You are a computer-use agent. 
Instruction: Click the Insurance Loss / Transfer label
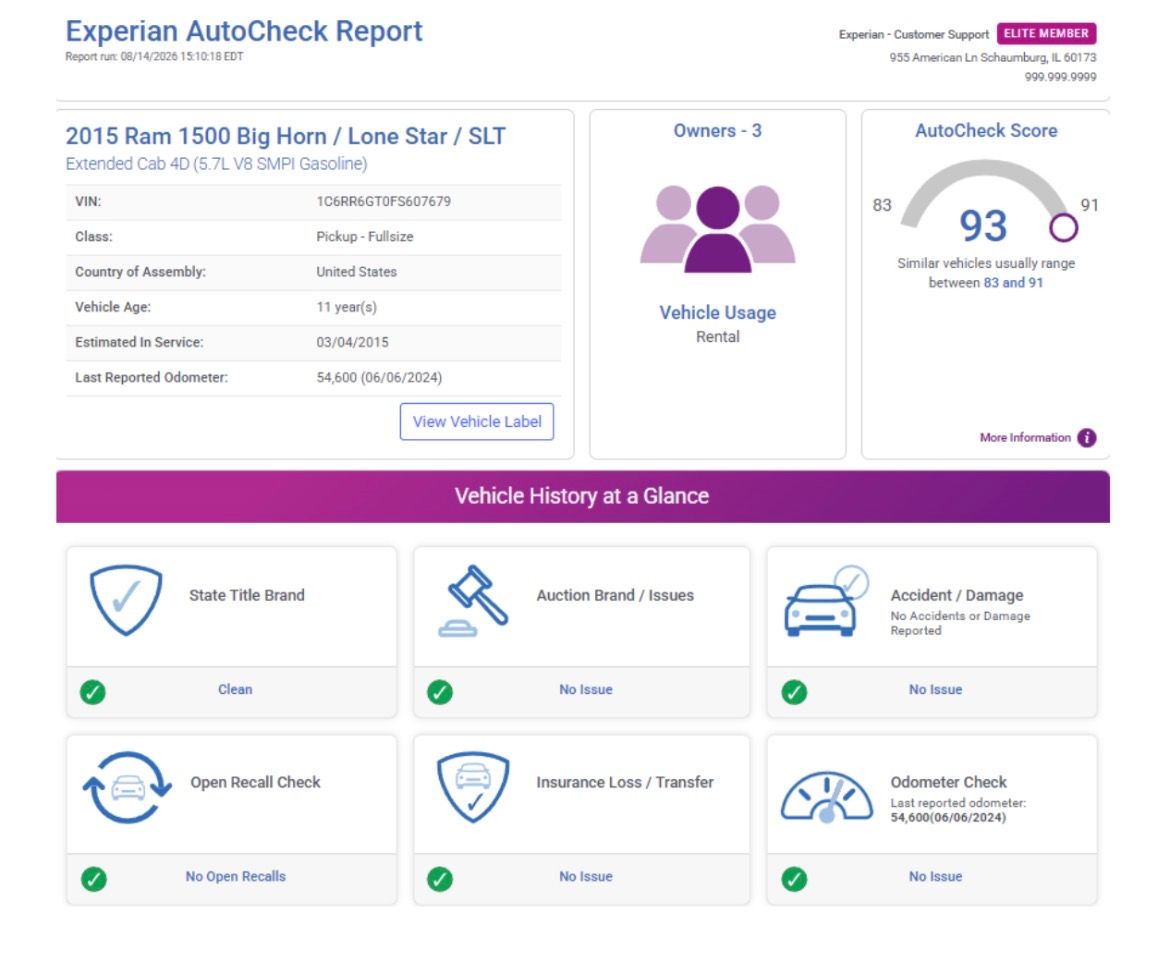point(625,782)
